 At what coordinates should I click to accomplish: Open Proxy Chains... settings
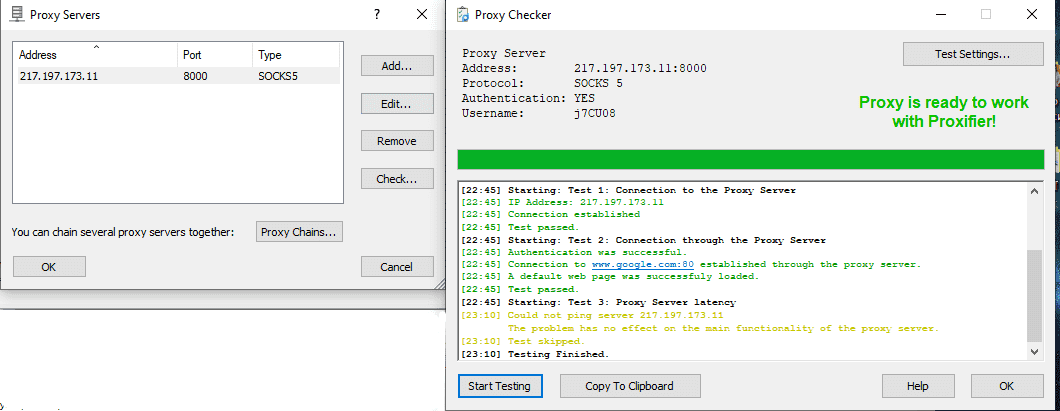pyautogui.click(x=300, y=232)
